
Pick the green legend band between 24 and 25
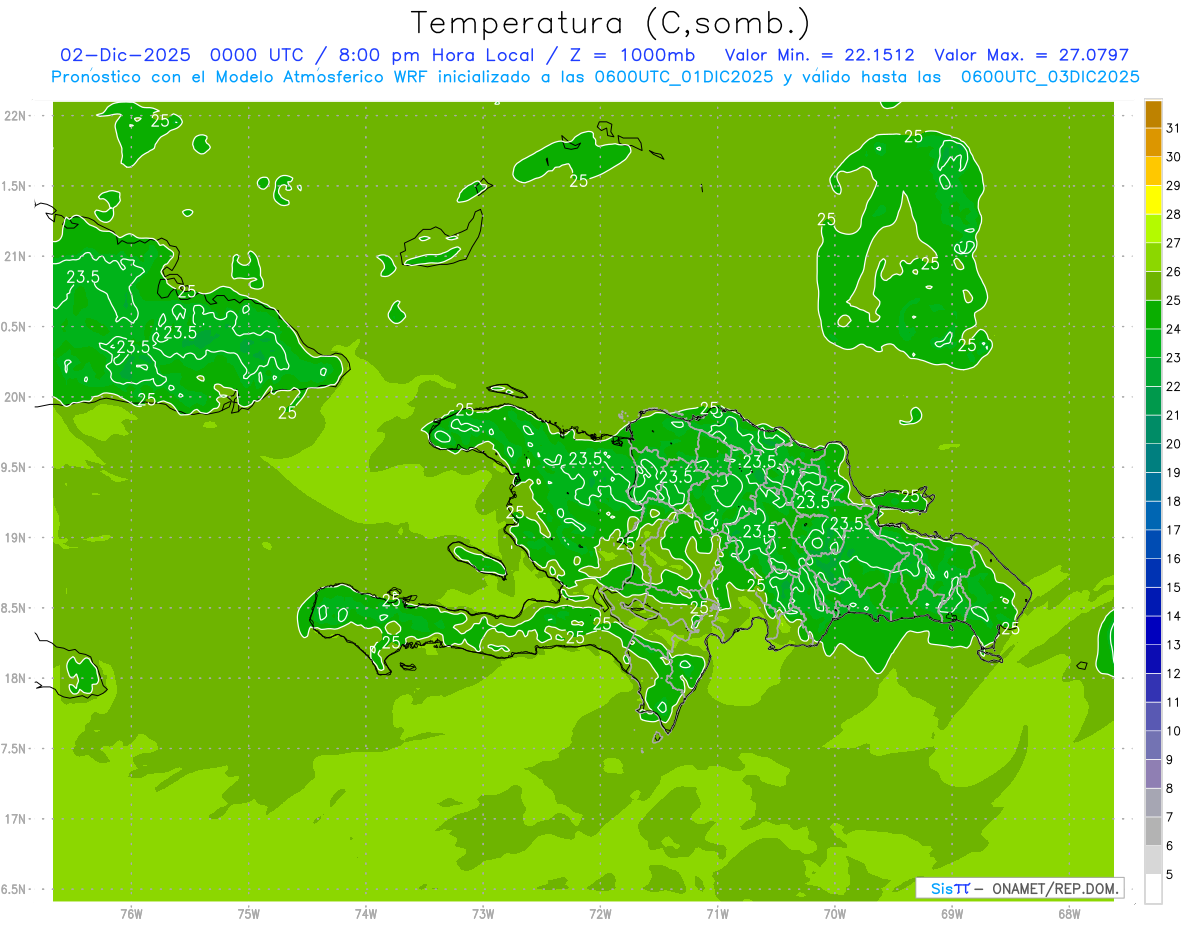click(1153, 315)
